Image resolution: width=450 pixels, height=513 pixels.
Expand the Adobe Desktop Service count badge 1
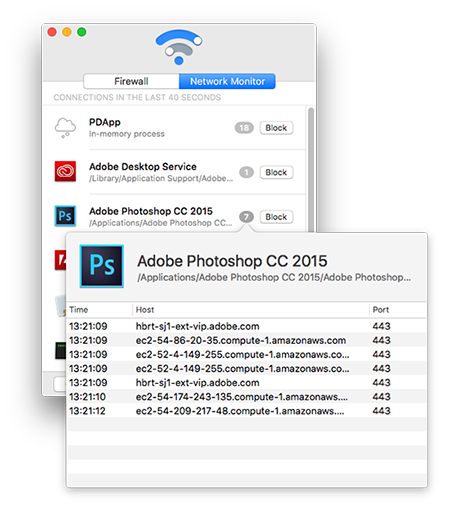(x=246, y=172)
